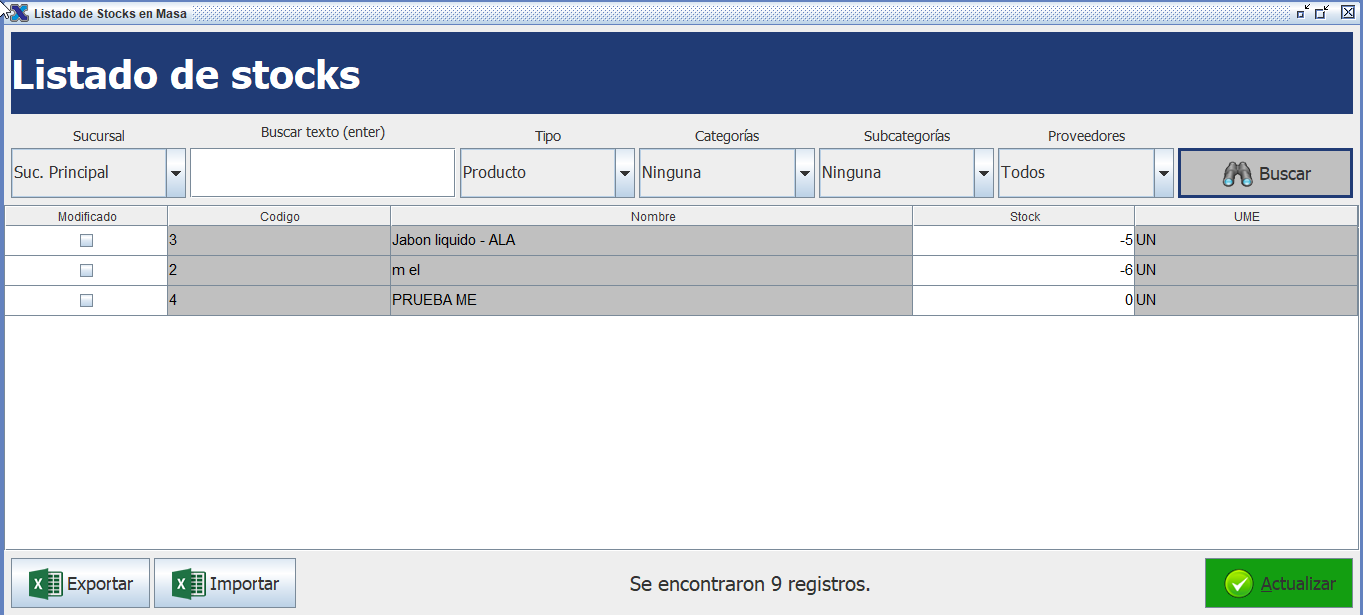The image size is (1363, 615).
Task: Click the green Actualizar button
Action: (x=1279, y=583)
